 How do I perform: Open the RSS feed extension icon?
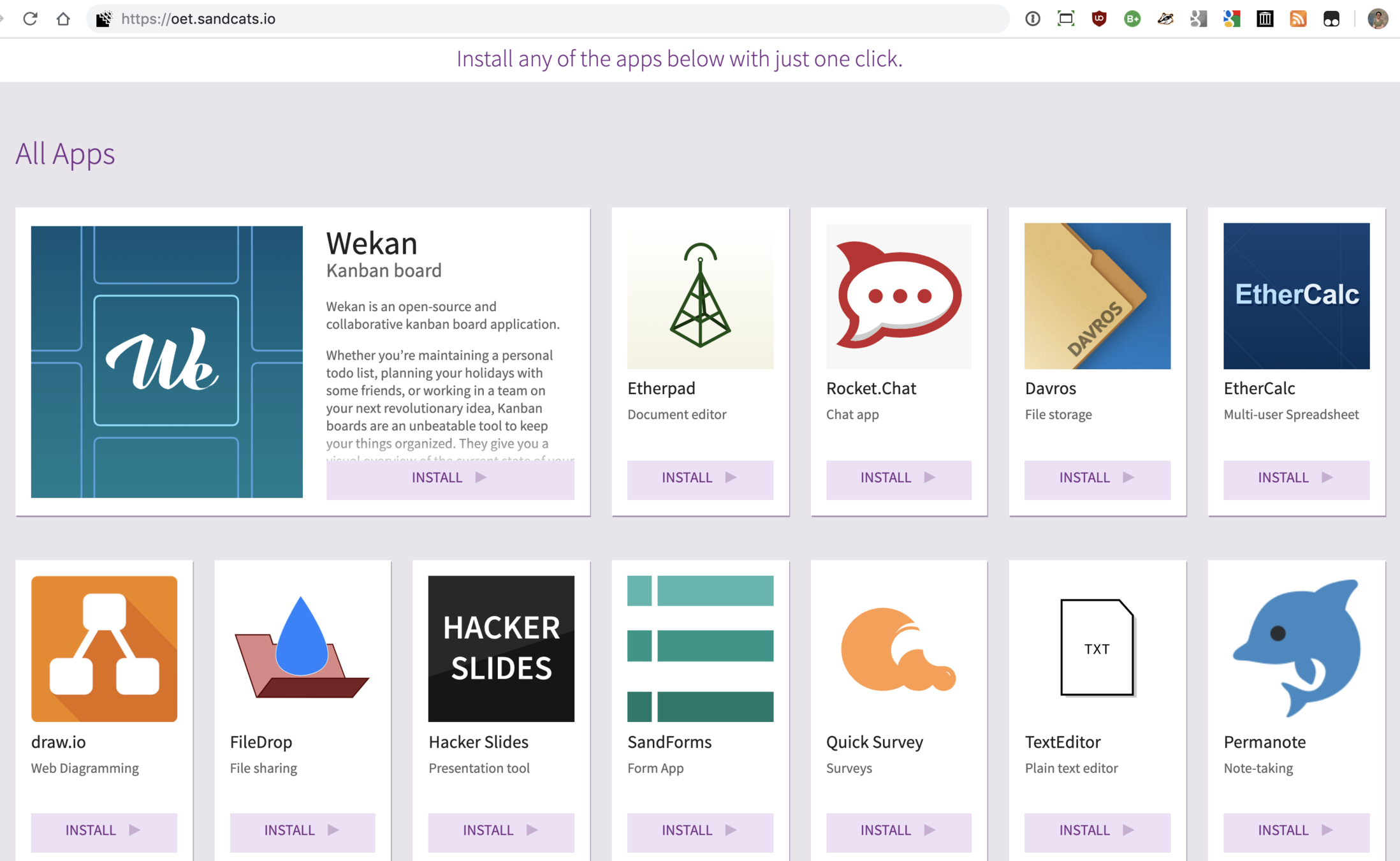point(1297,18)
